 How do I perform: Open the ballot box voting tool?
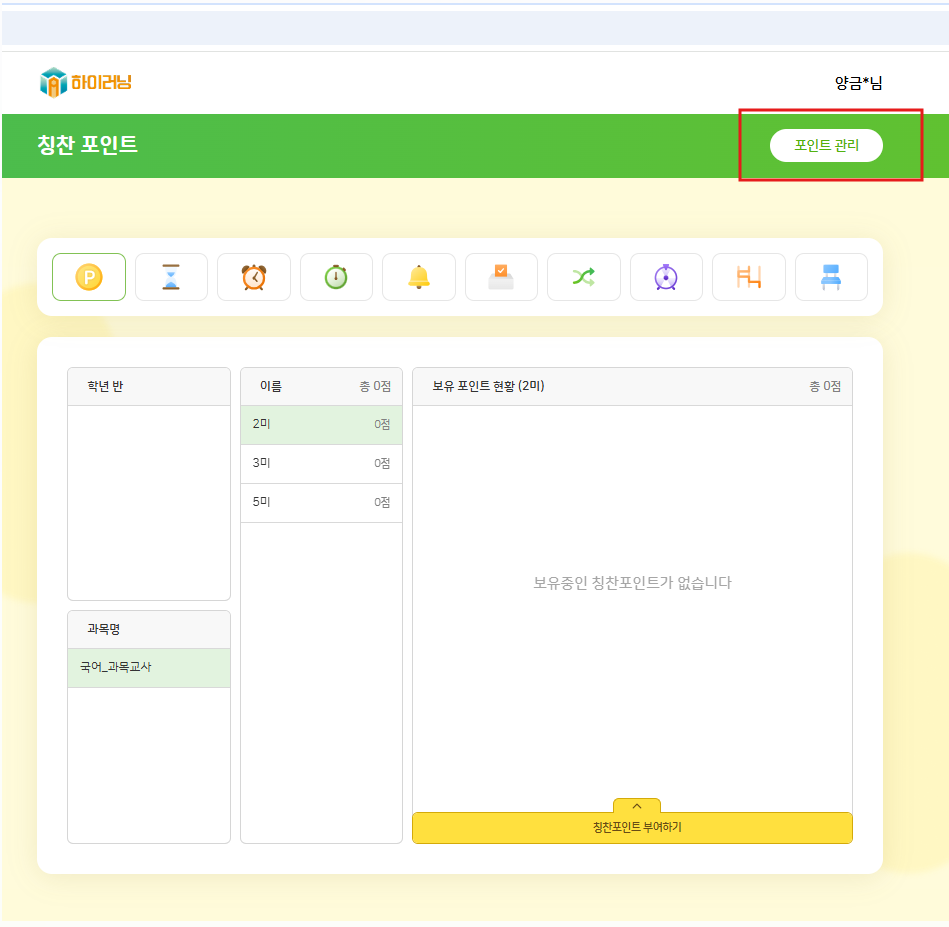point(501,277)
